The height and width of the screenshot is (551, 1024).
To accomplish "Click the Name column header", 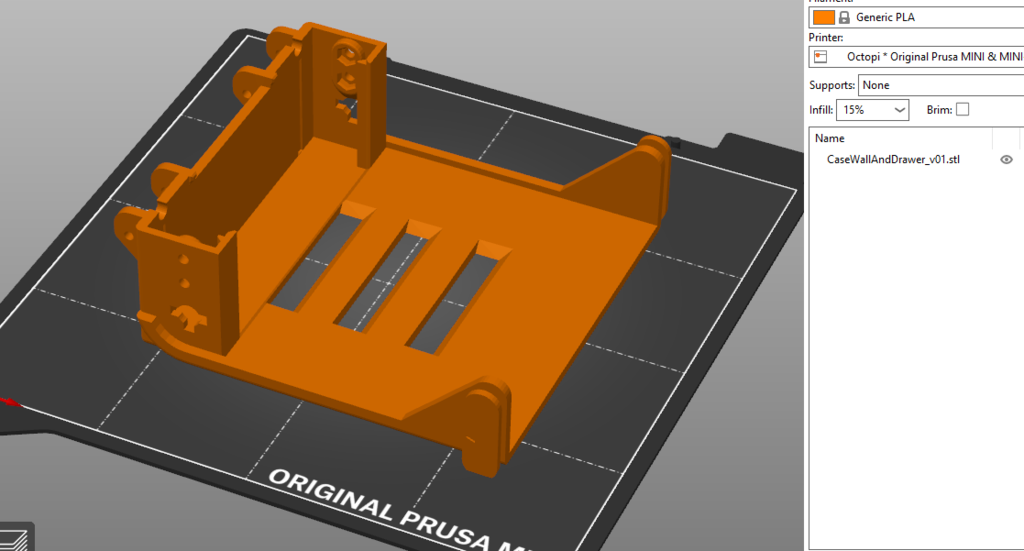I will pos(829,138).
